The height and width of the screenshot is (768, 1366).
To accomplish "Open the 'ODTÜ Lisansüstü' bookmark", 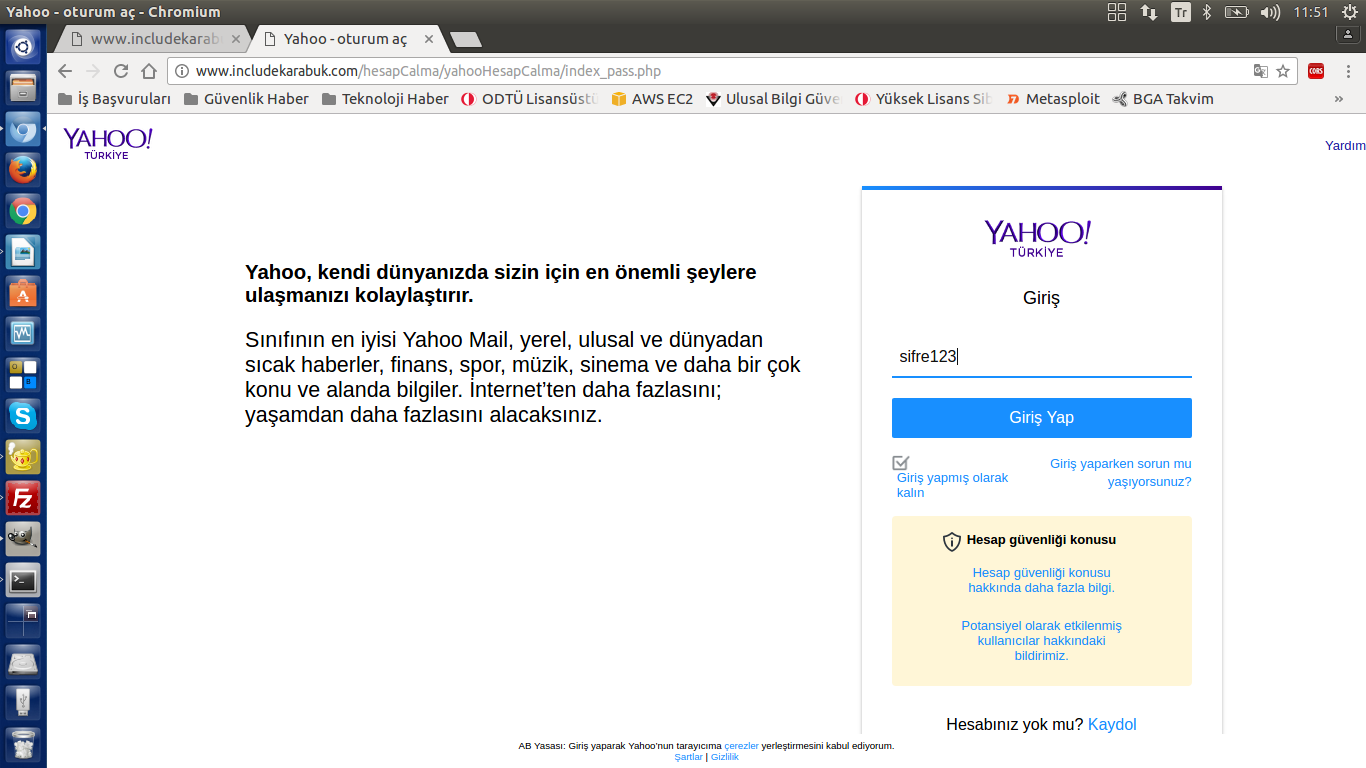I will 530,99.
